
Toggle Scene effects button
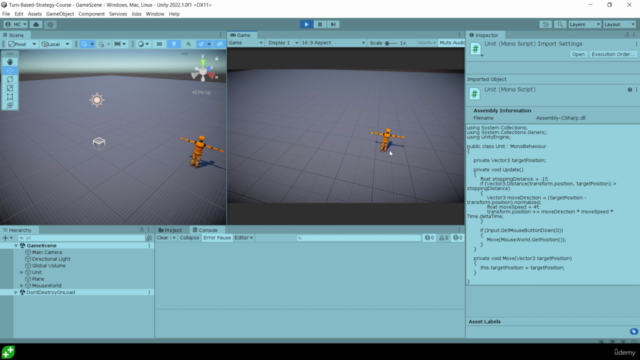click(201, 44)
